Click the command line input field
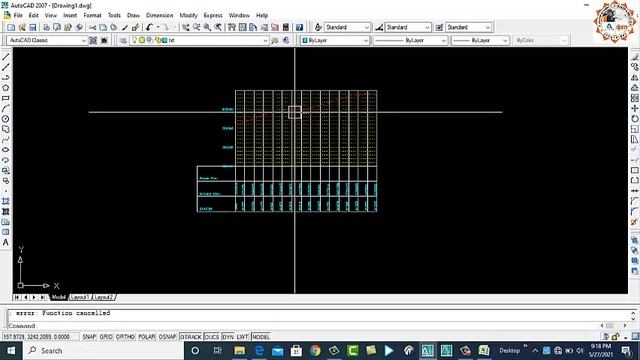This screenshot has width=640, height=360. [304, 326]
